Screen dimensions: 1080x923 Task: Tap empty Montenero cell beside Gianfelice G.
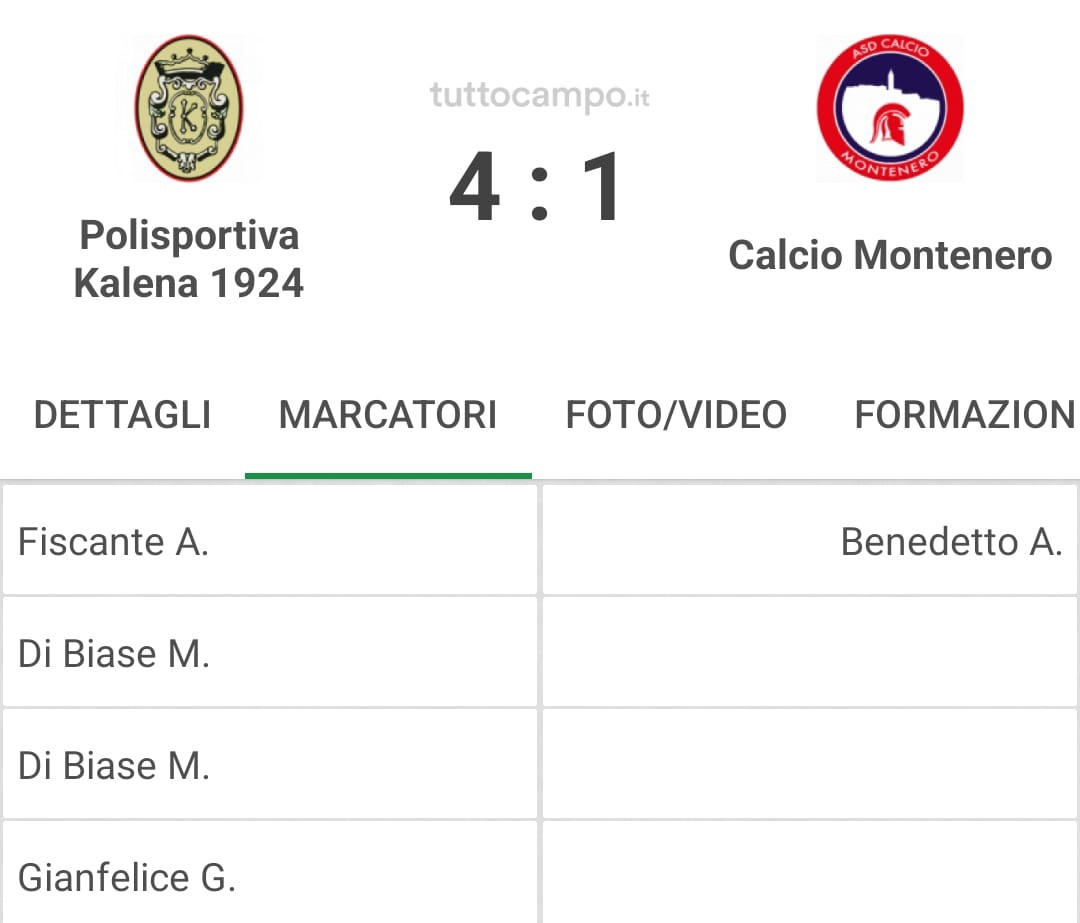[x=809, y=873]
